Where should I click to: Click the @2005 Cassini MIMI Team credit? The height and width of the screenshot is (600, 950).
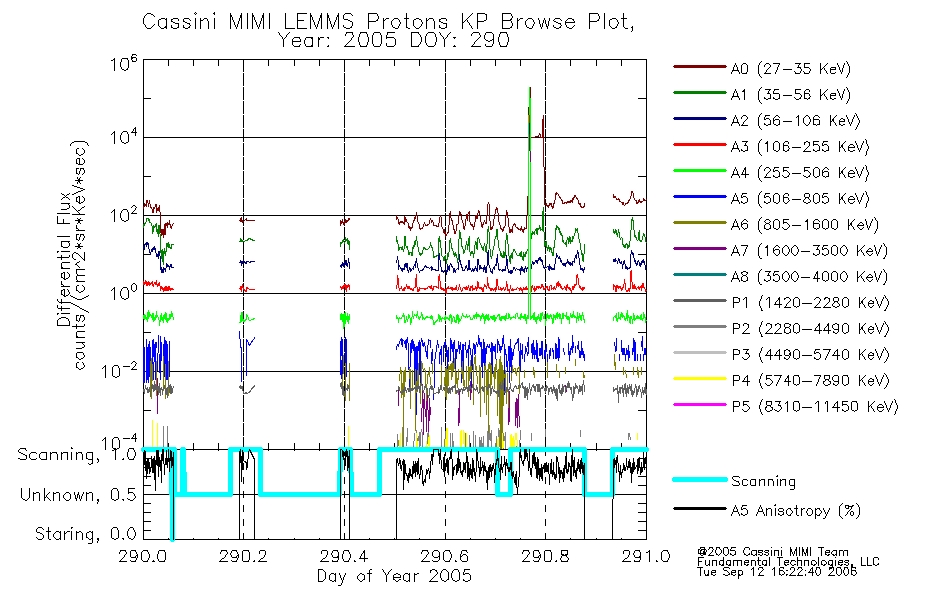772,552
